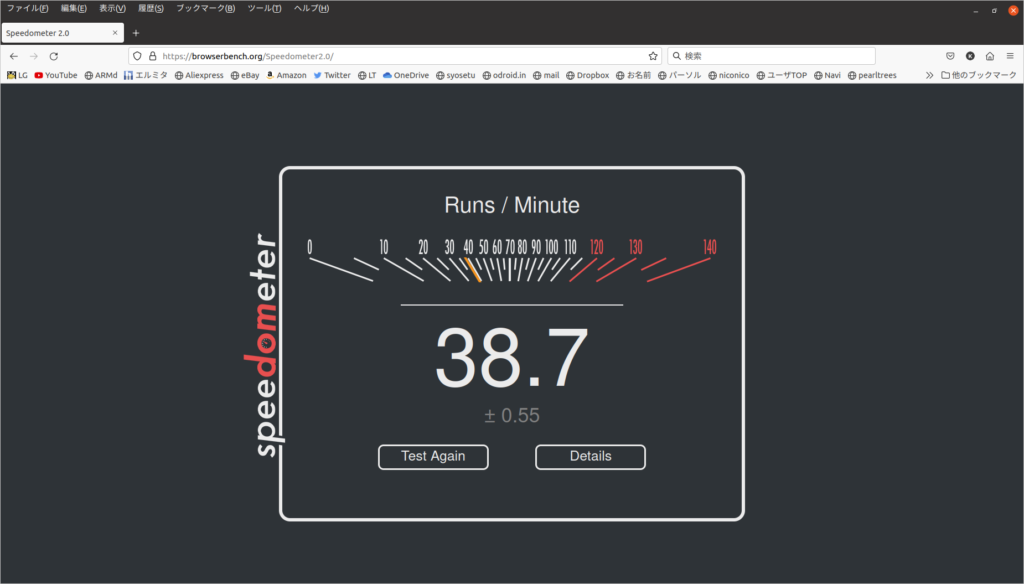View site security via padlock icon
The image size is (1024, 584).
tap(153, 56)
